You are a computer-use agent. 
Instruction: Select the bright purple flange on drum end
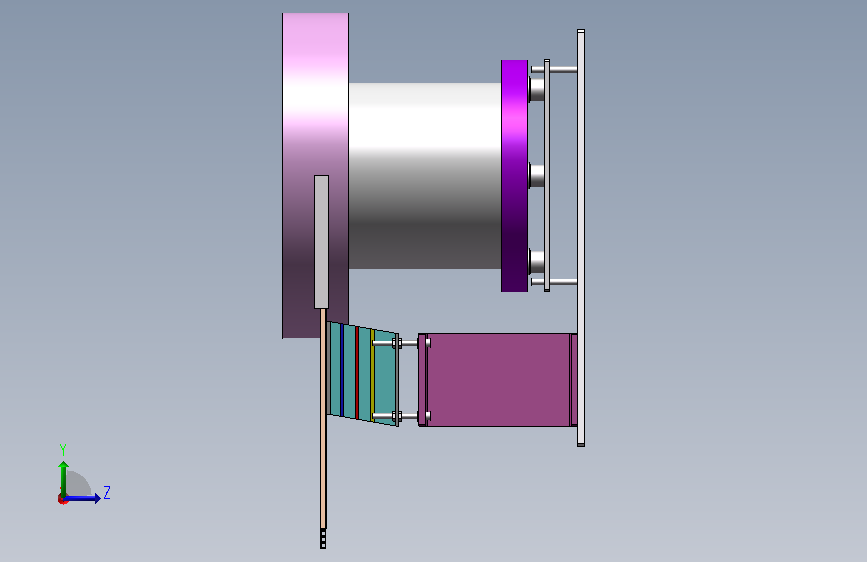[514, 176]
